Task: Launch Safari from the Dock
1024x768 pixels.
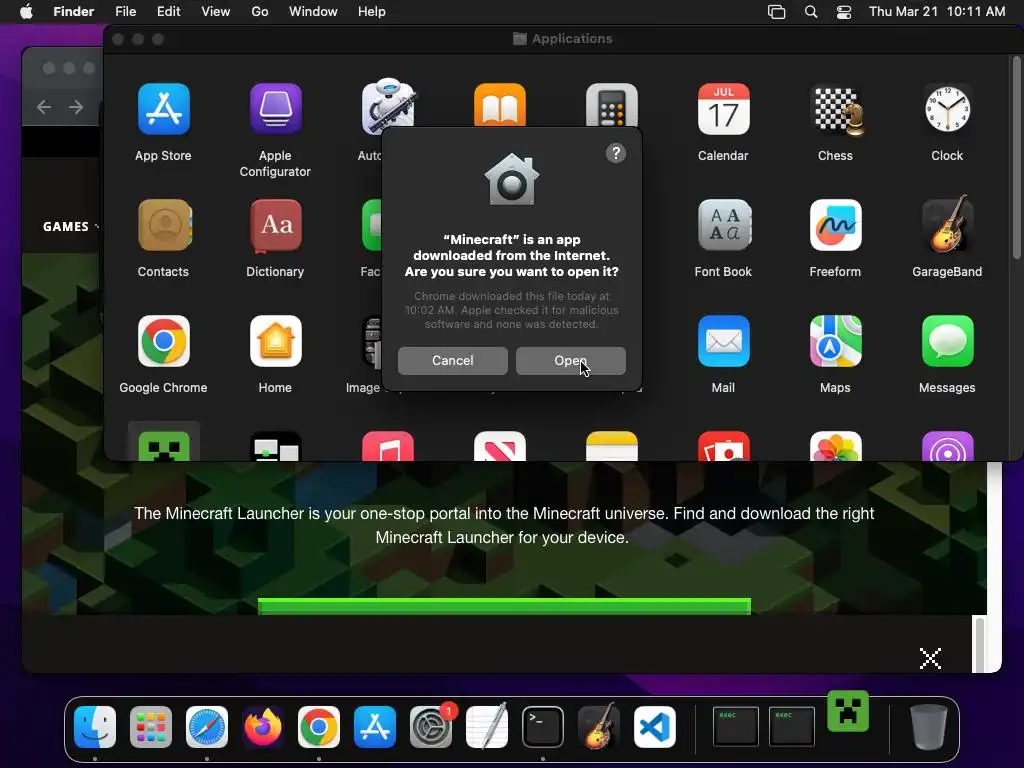Action: tap(207, 727)
